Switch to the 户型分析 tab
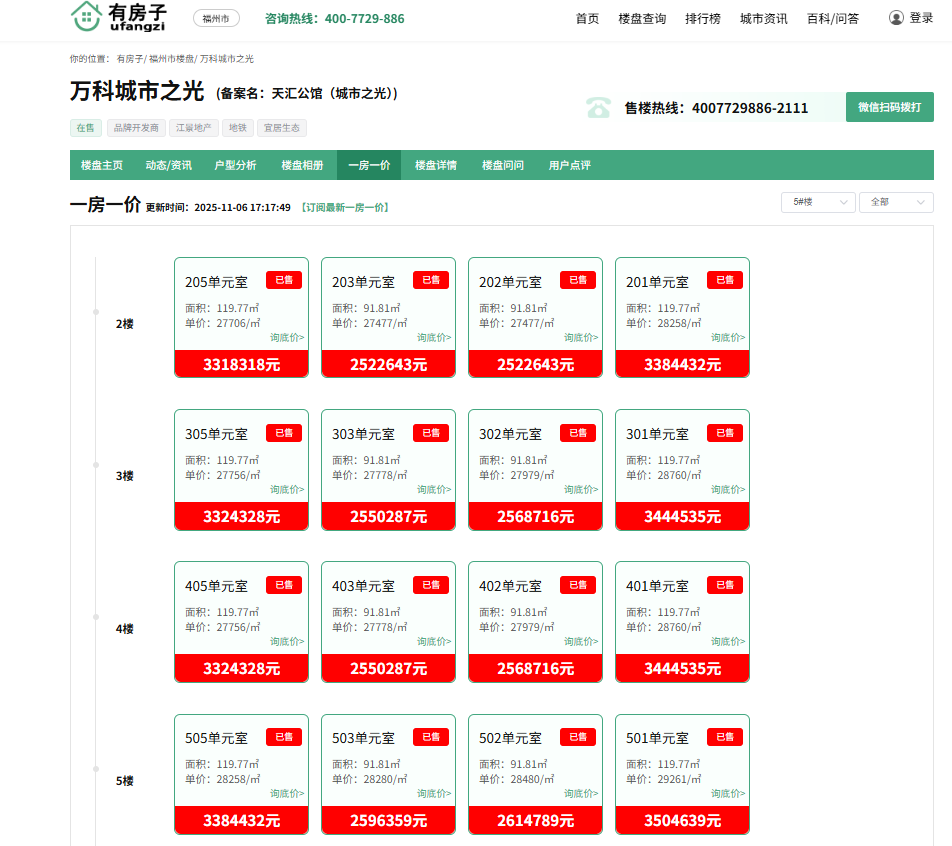Viewport: 952px width, 846px height. [235, 165]
